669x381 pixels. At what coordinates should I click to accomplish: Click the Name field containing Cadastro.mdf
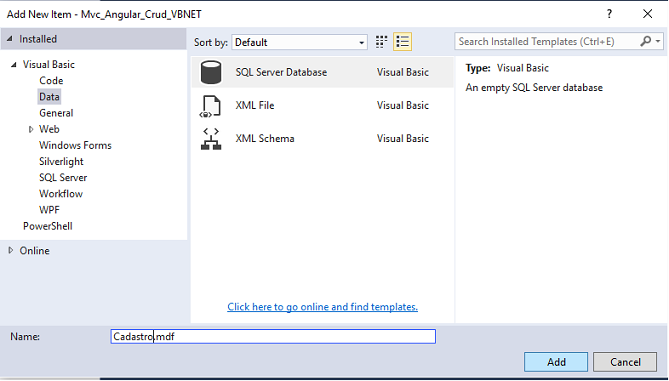273,336
